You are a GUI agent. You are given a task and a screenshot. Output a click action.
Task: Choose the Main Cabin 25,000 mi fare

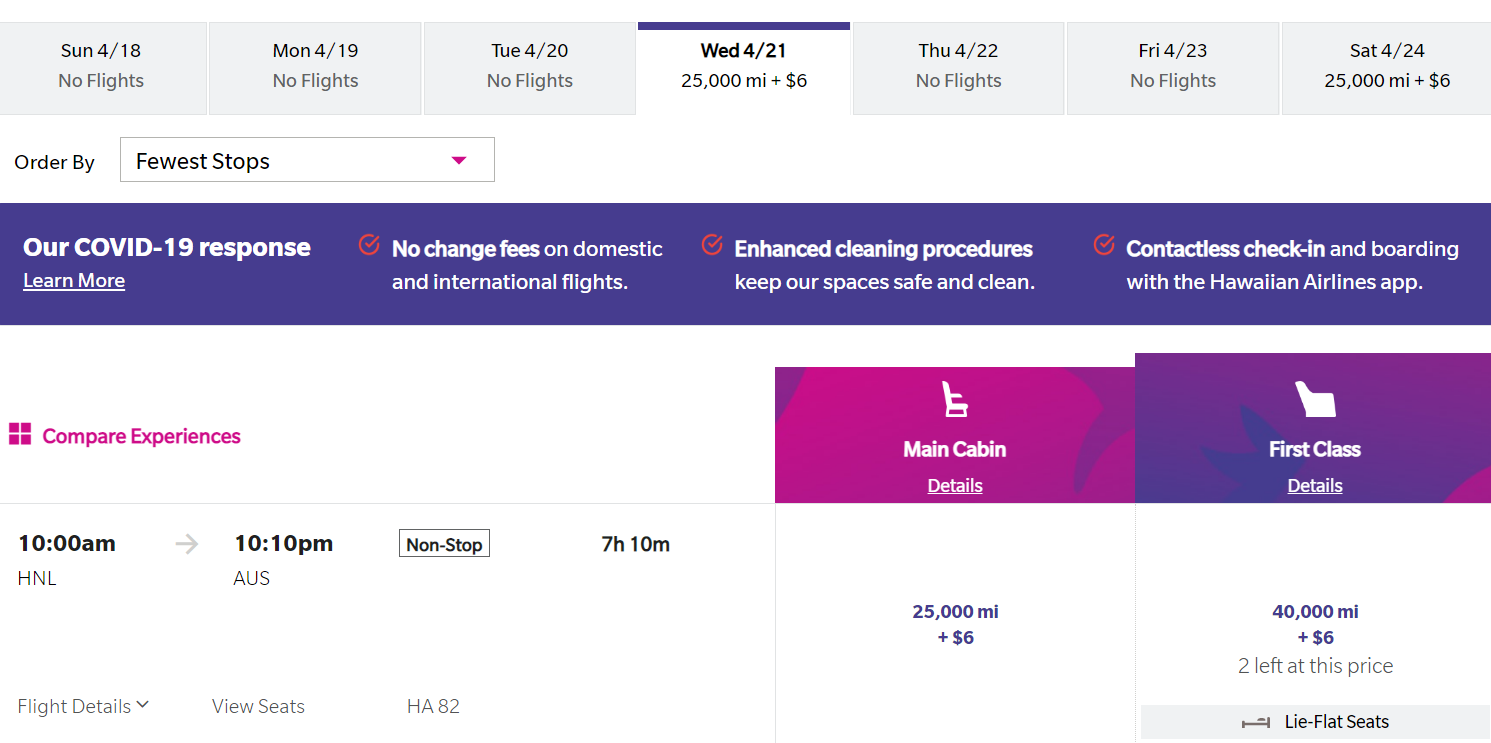(955, 624)
